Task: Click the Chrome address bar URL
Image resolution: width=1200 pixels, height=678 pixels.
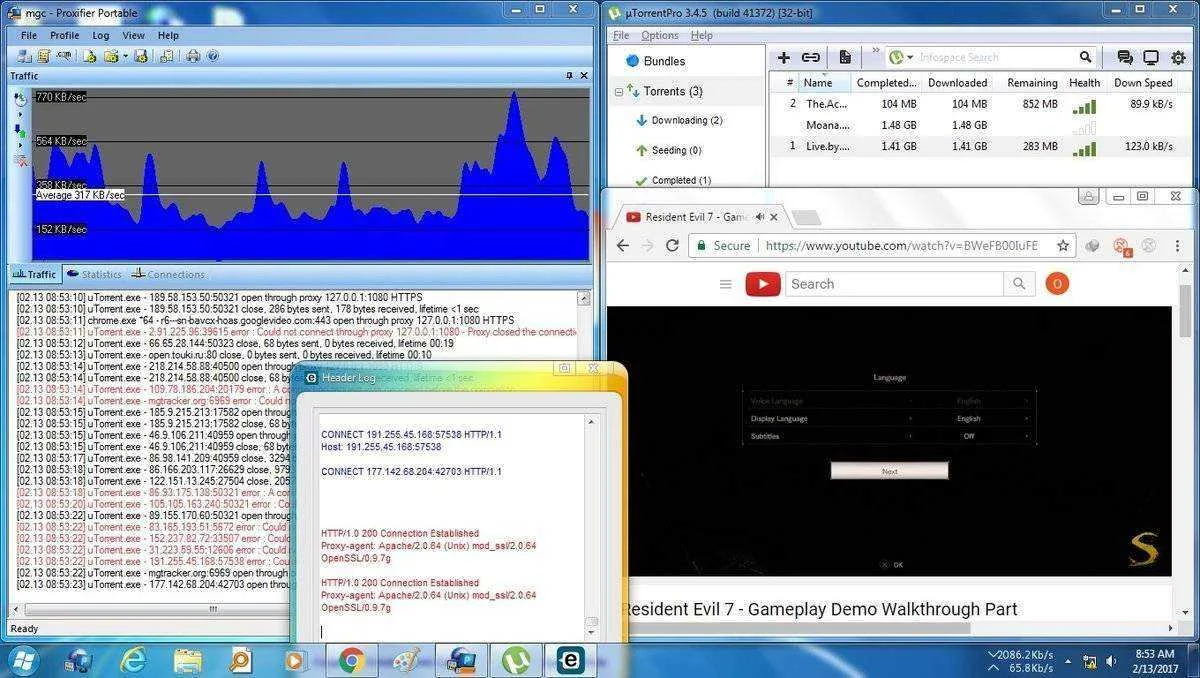Action: (x=901, y=245)
